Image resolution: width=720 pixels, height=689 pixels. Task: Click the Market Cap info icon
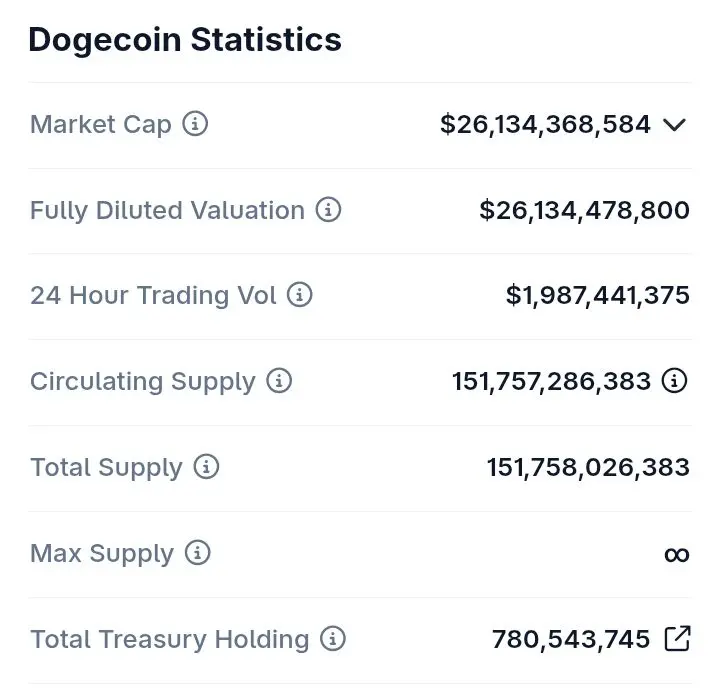point(196,125)
